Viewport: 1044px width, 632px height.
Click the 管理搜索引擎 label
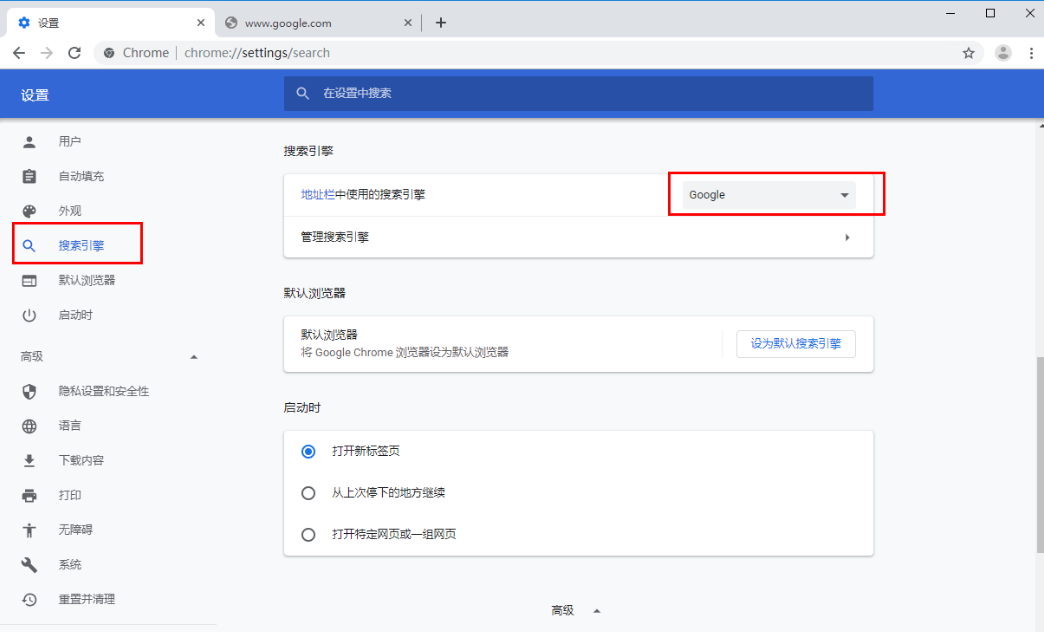(334, 237)
